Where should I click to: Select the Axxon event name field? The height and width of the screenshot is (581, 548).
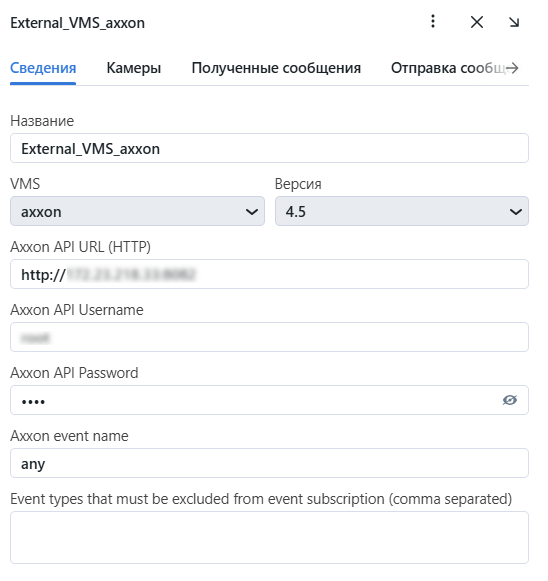269,463
